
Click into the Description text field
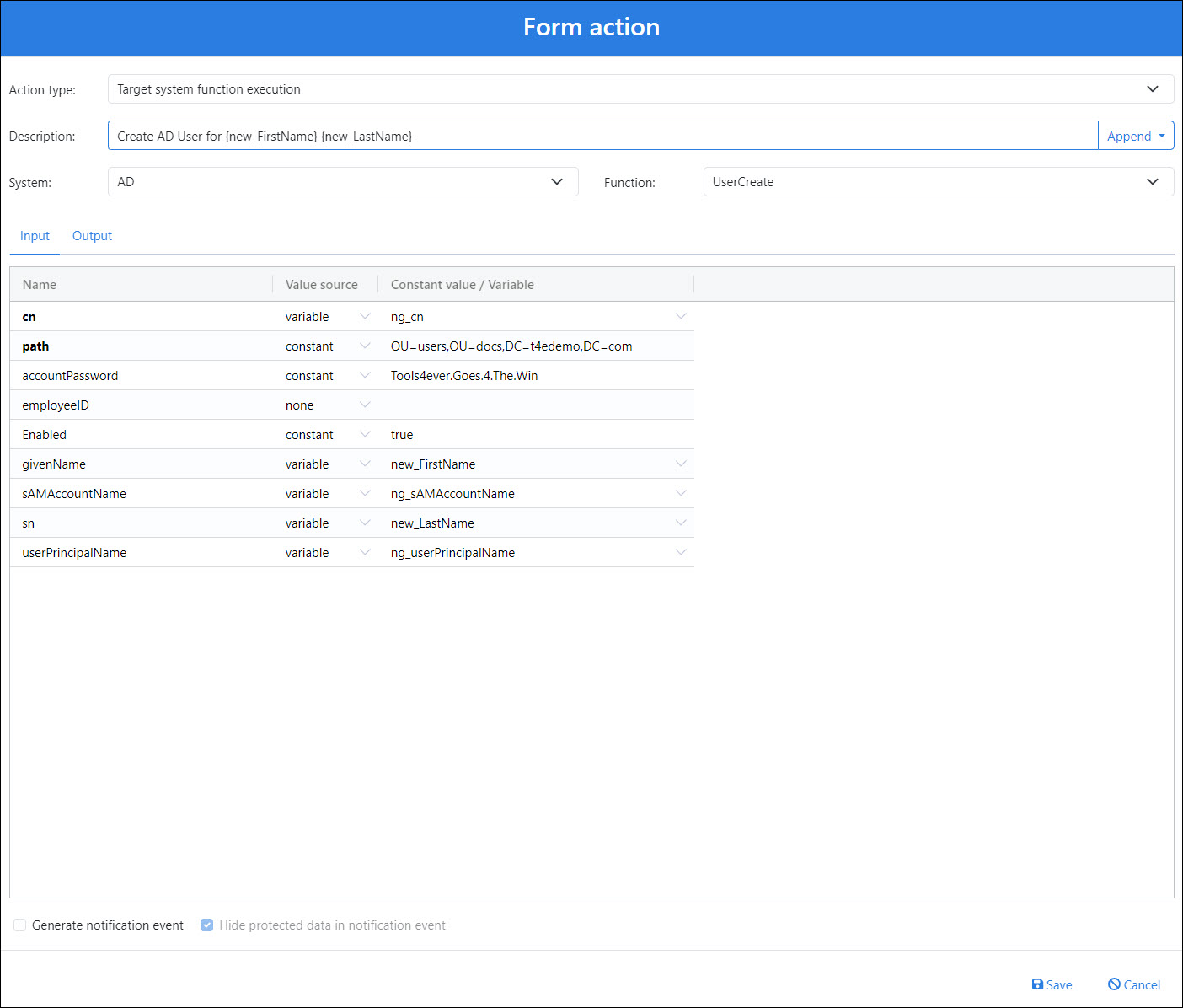(x=602, y=136)
